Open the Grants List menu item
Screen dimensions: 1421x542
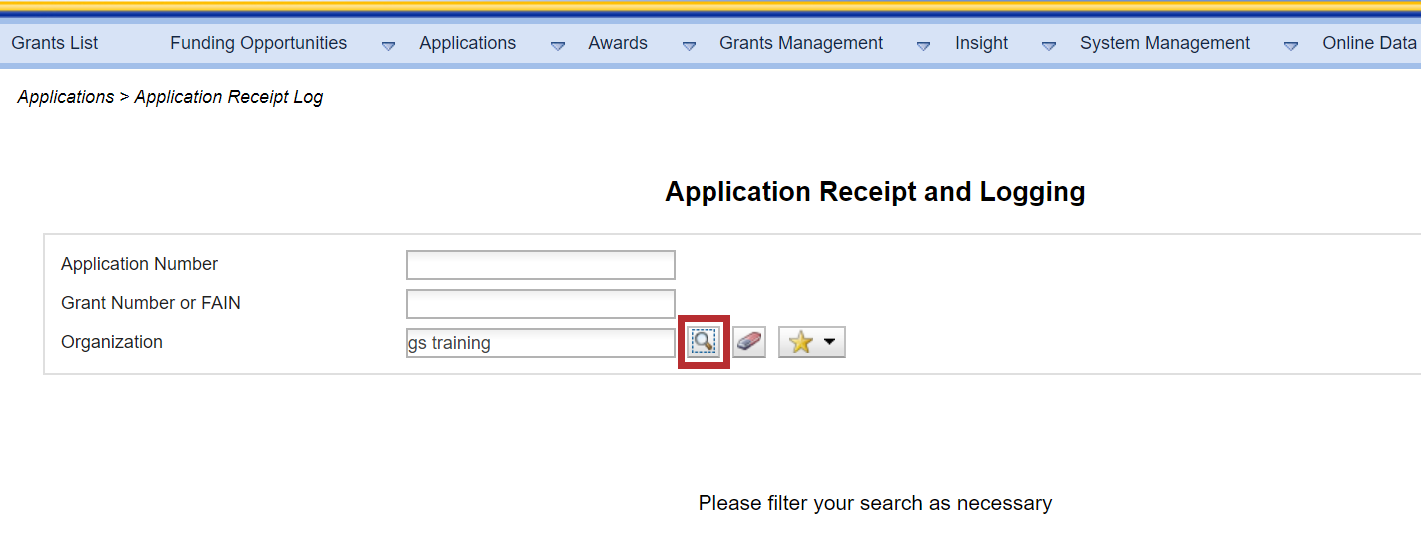pyautogui.click(x=55, y=43)
